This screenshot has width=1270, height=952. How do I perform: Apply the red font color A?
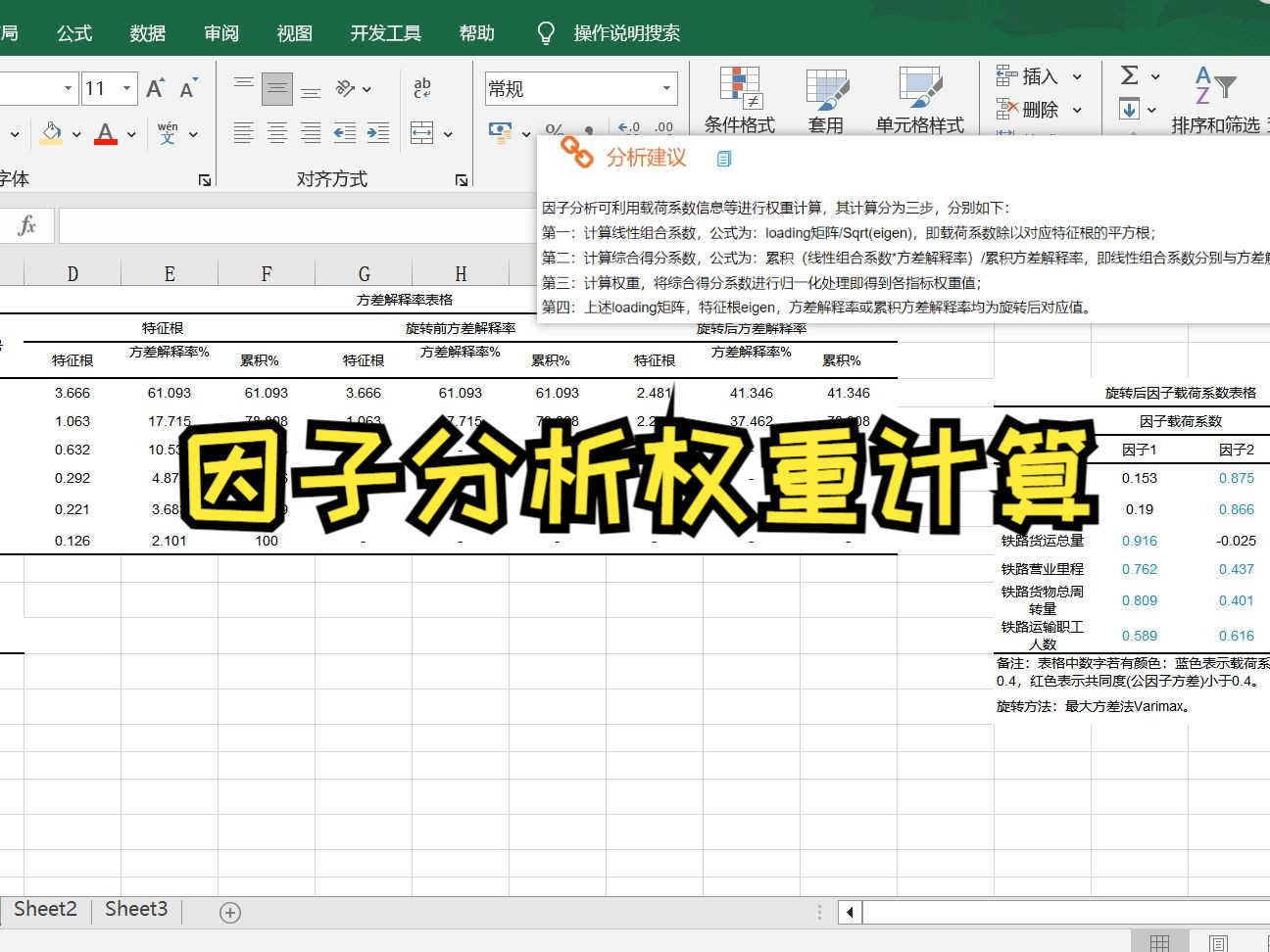pos(106,133)
